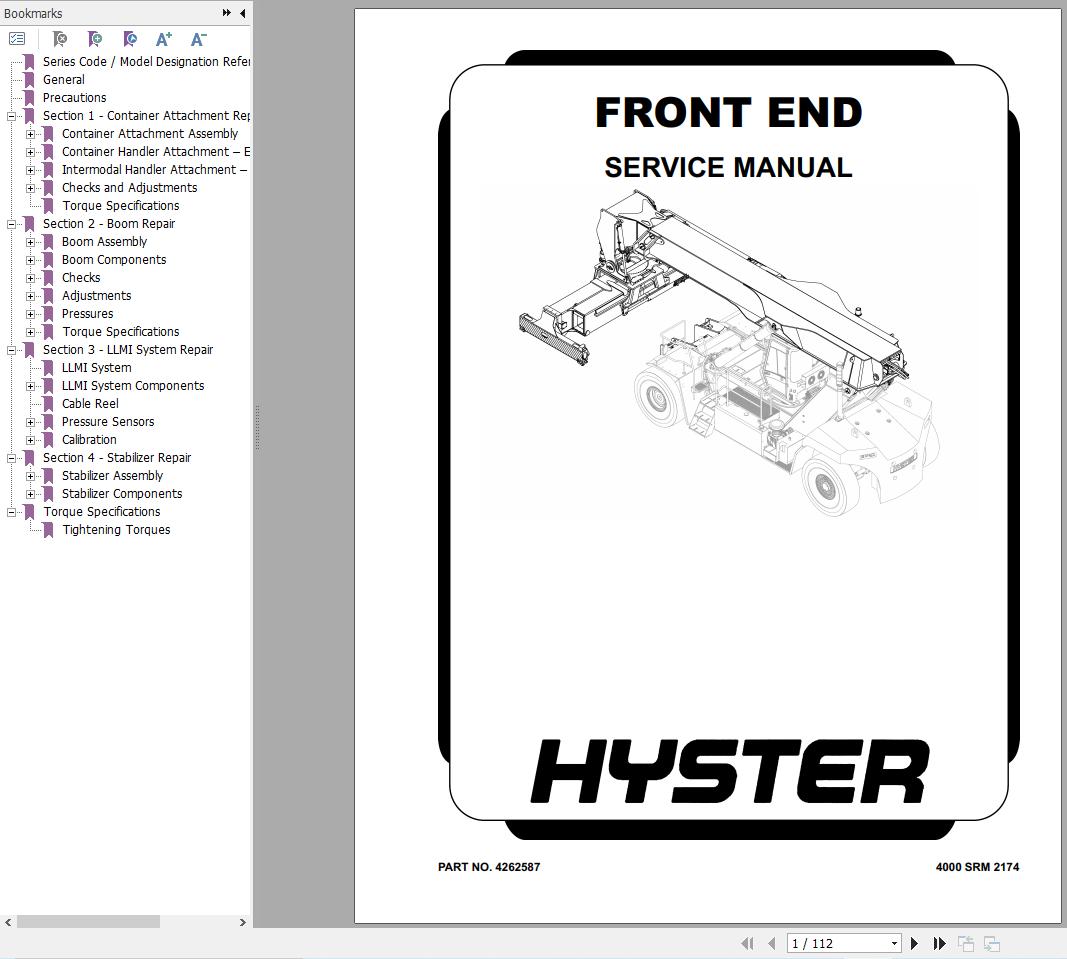Collapse Section 1 - Container Attachment tree node
The image size is (1067, 959).
[x=11, y=116]
